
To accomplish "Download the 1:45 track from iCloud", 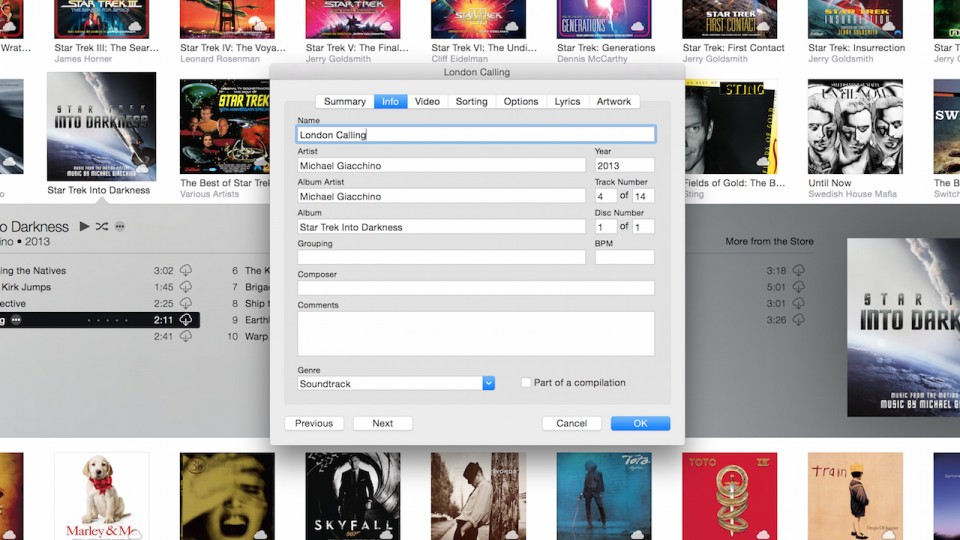I will coord(186,287).
